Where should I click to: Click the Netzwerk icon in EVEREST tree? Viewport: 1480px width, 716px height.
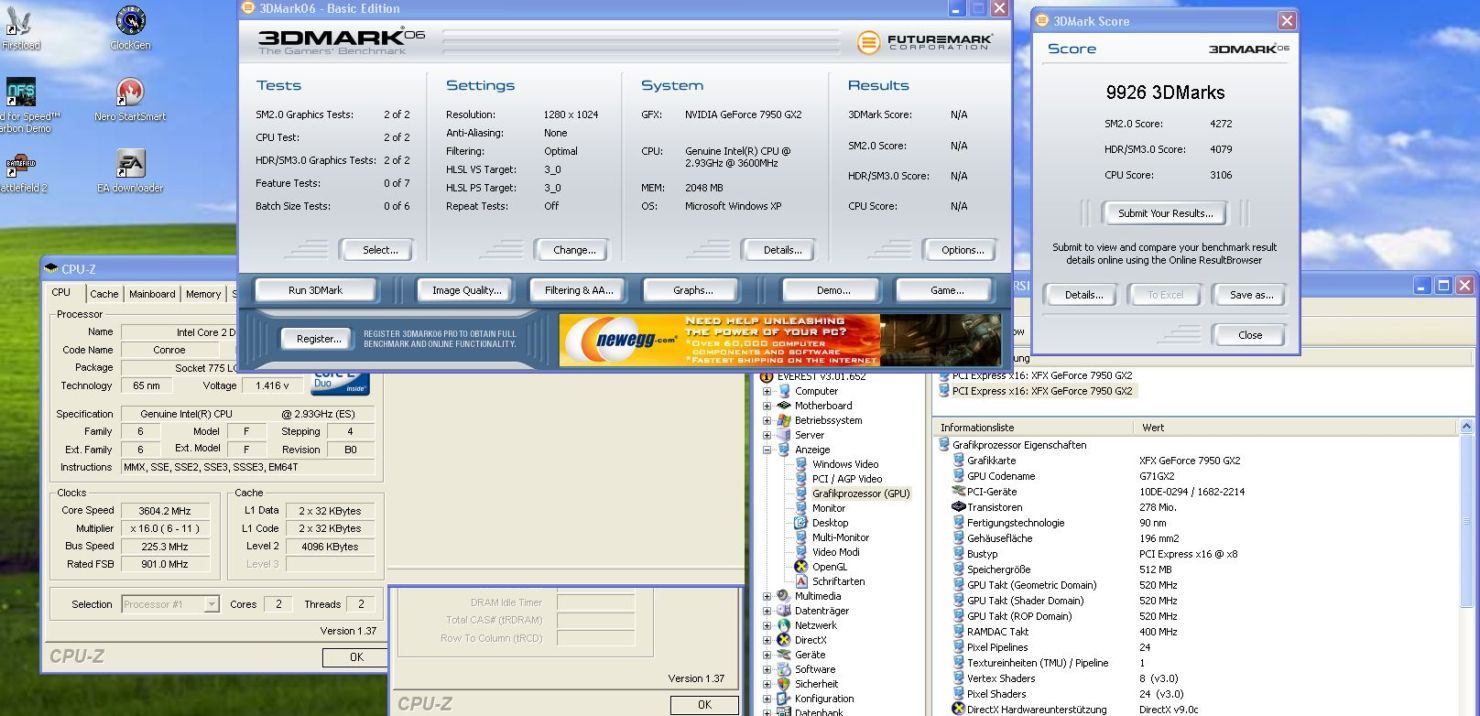[x=784, y=626]
